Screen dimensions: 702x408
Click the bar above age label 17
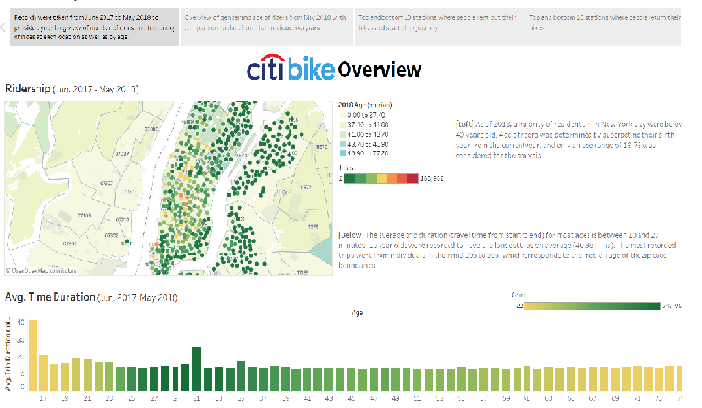click(x=43, y=373)
